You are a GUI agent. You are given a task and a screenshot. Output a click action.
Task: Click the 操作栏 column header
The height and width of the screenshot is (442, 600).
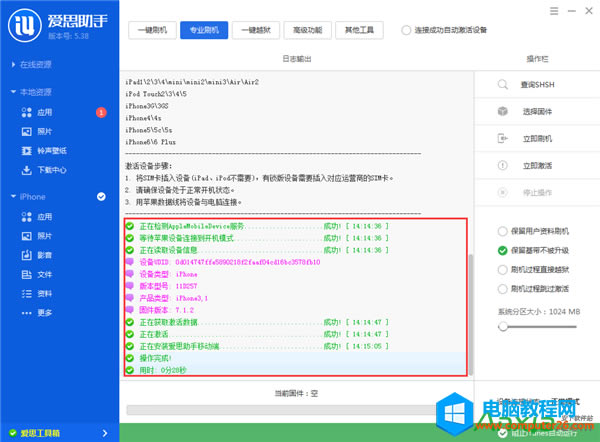pos(537,59)
